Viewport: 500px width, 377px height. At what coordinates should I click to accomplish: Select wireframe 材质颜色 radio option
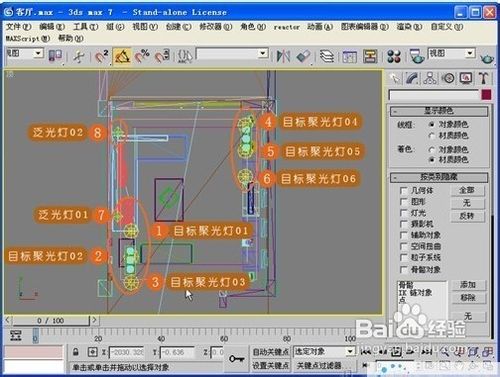(x=432, y=136)
